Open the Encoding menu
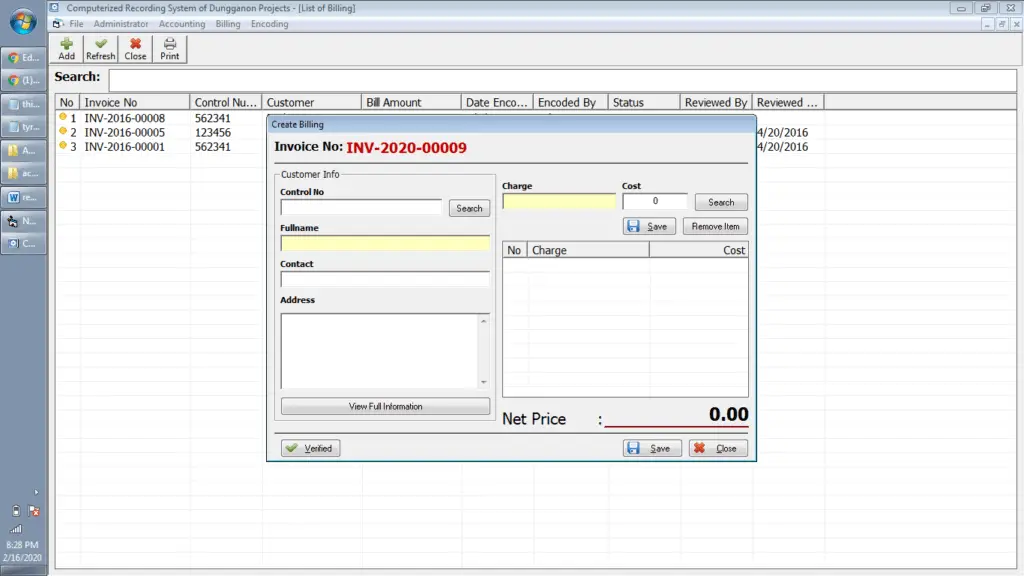 click(x=268, y=23)
